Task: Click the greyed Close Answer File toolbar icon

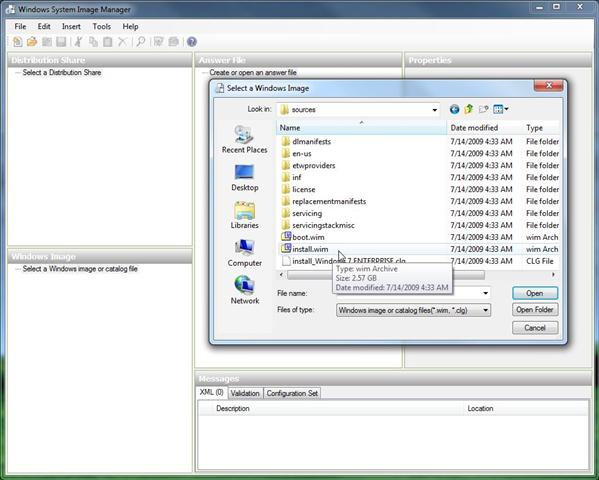Action: pos(47,42)
